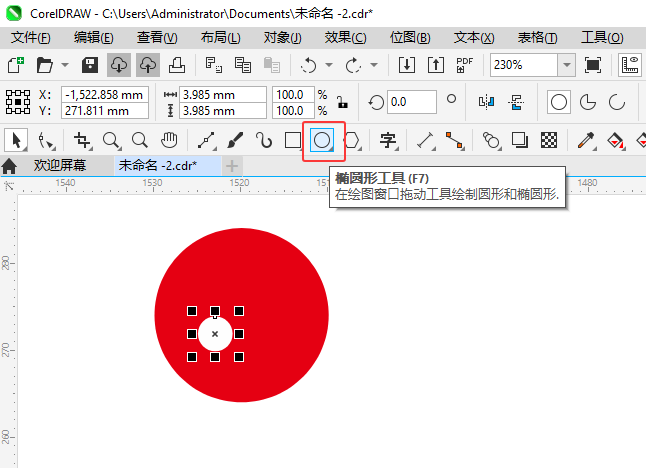
Task: Select the Pie shape mode
Action: [x=587, y=102]
